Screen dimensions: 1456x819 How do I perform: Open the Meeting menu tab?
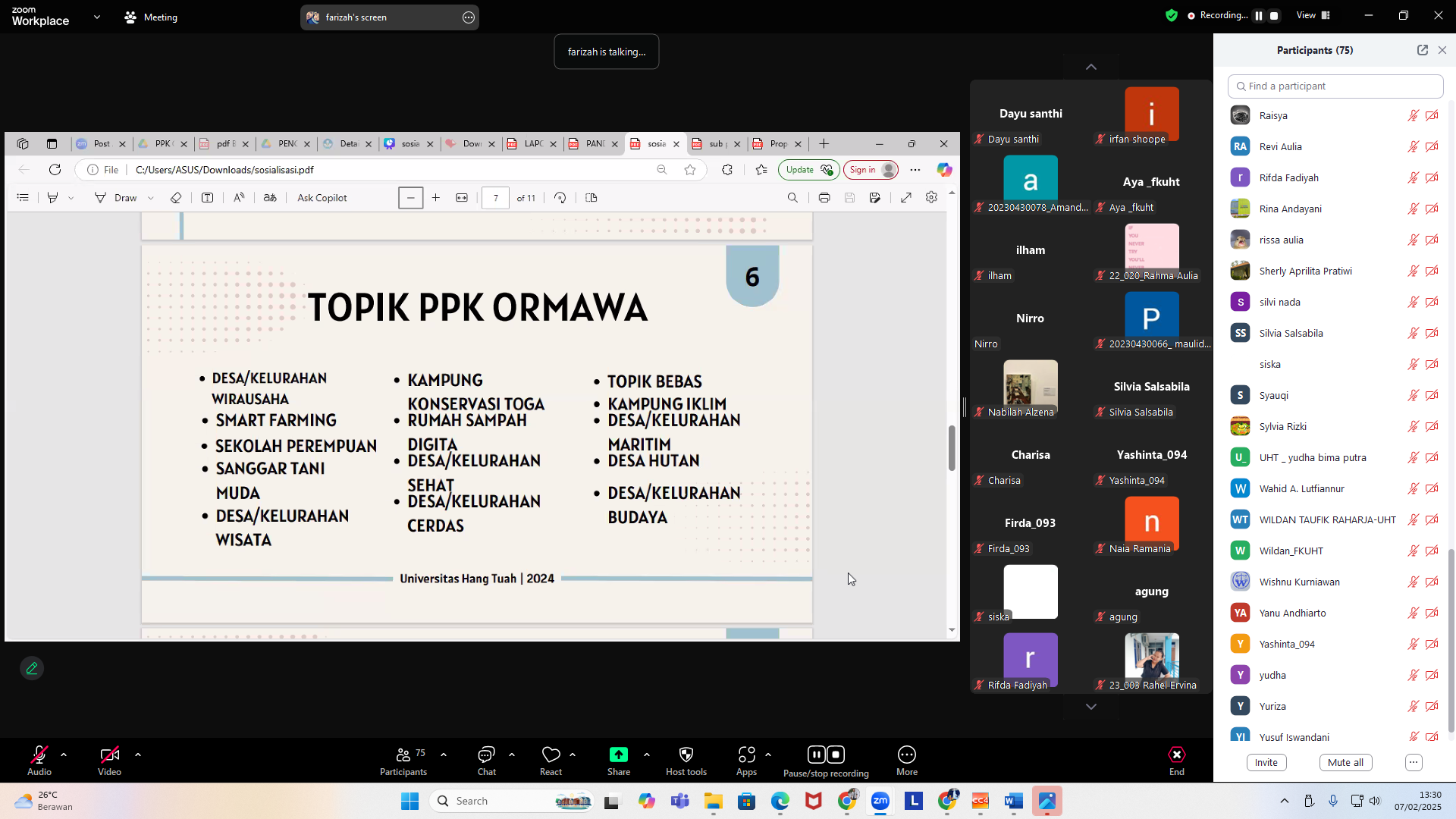coord(151,17)
